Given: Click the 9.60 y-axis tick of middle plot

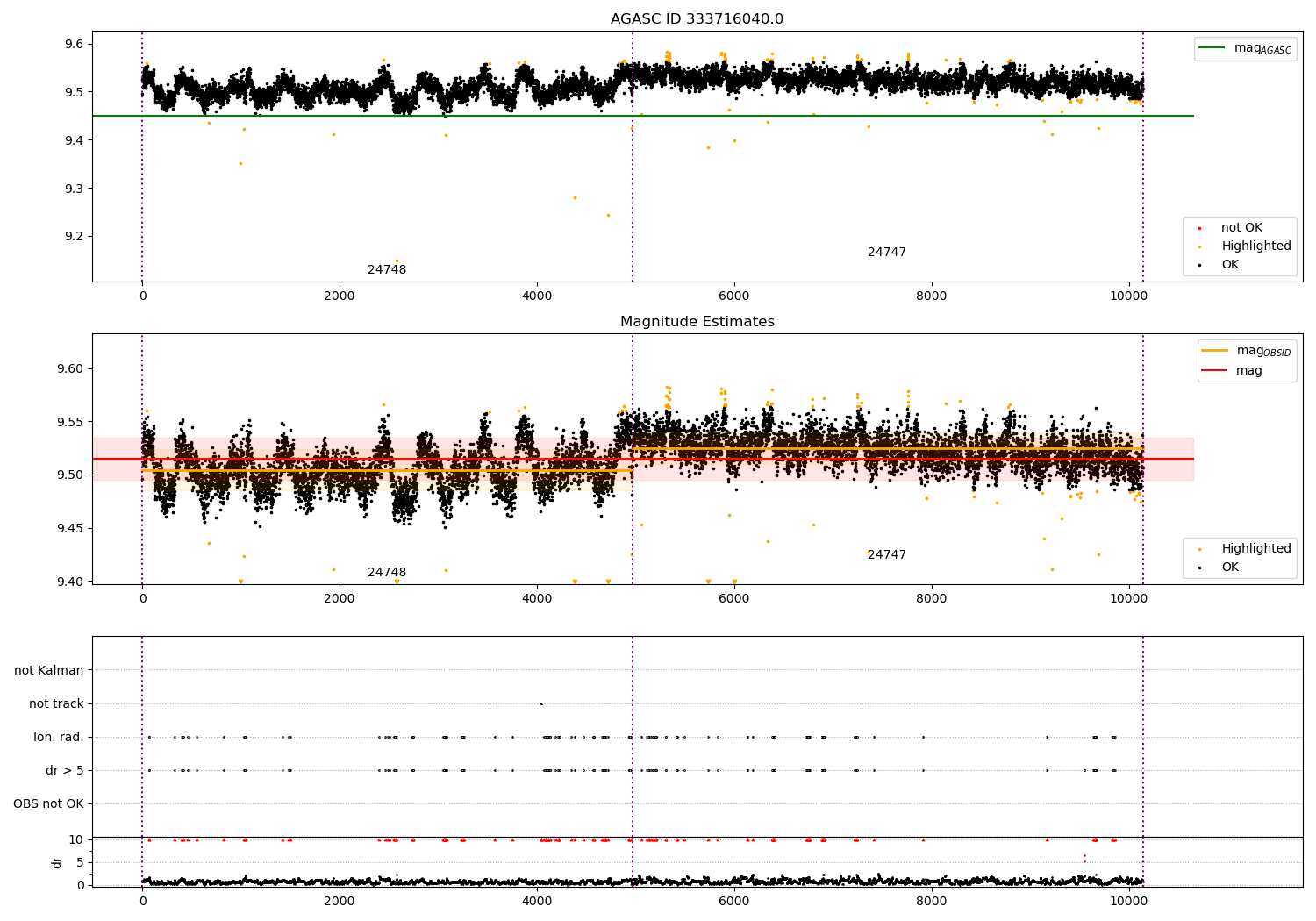Looking at the screenshot, I should (x=72, y=369).
